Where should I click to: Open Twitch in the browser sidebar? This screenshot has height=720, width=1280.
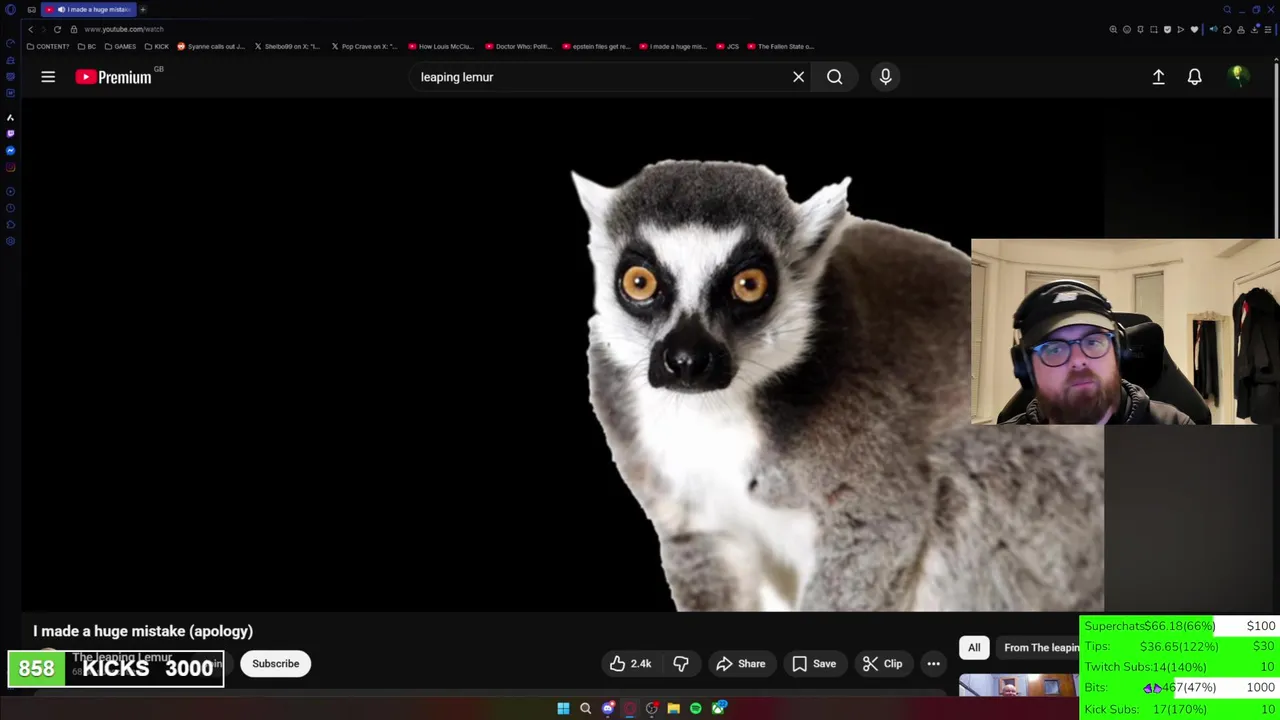(x=10, y=133)
